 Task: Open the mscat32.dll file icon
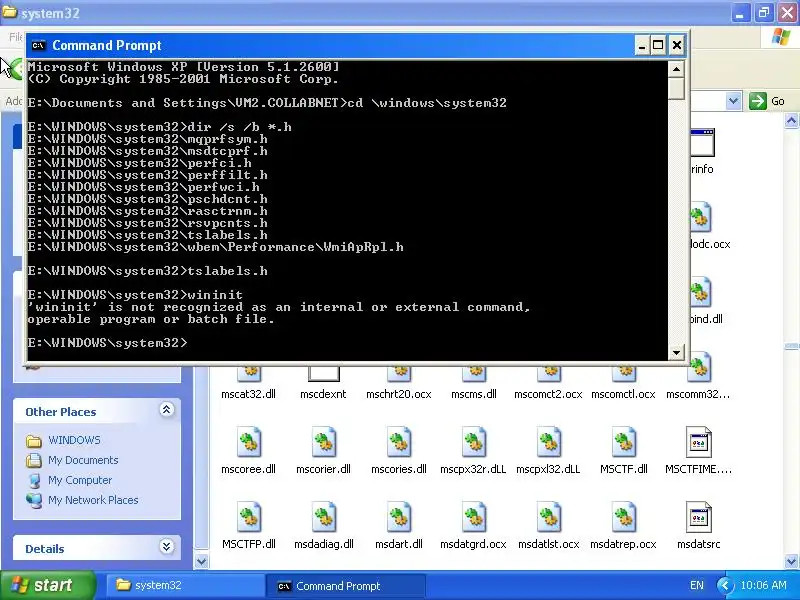pos(249,373)
